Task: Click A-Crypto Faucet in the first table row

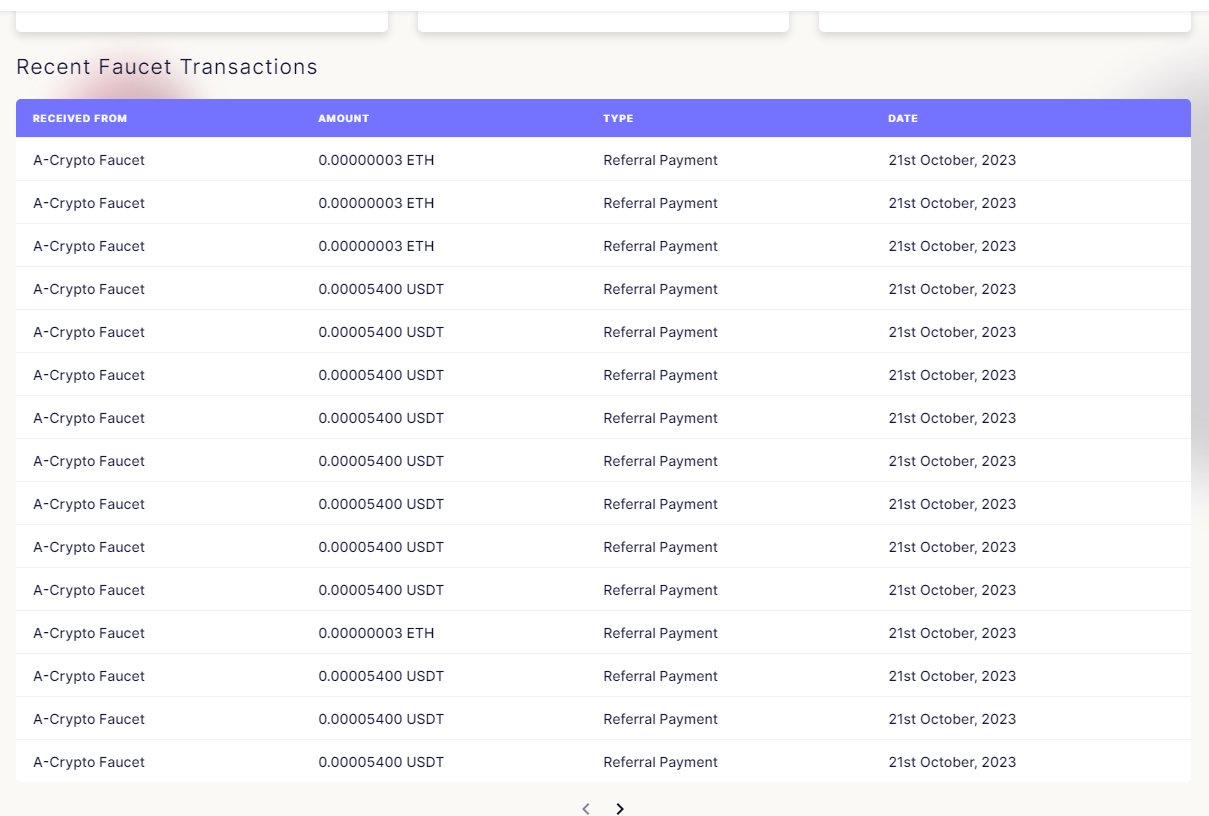Action: click(x=89, y=160)
